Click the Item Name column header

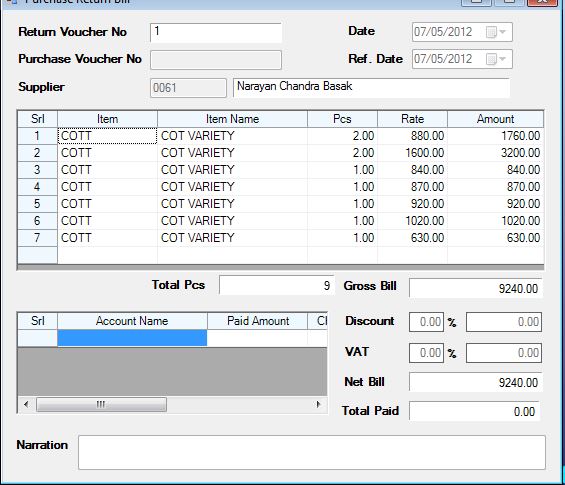point(232,119)
